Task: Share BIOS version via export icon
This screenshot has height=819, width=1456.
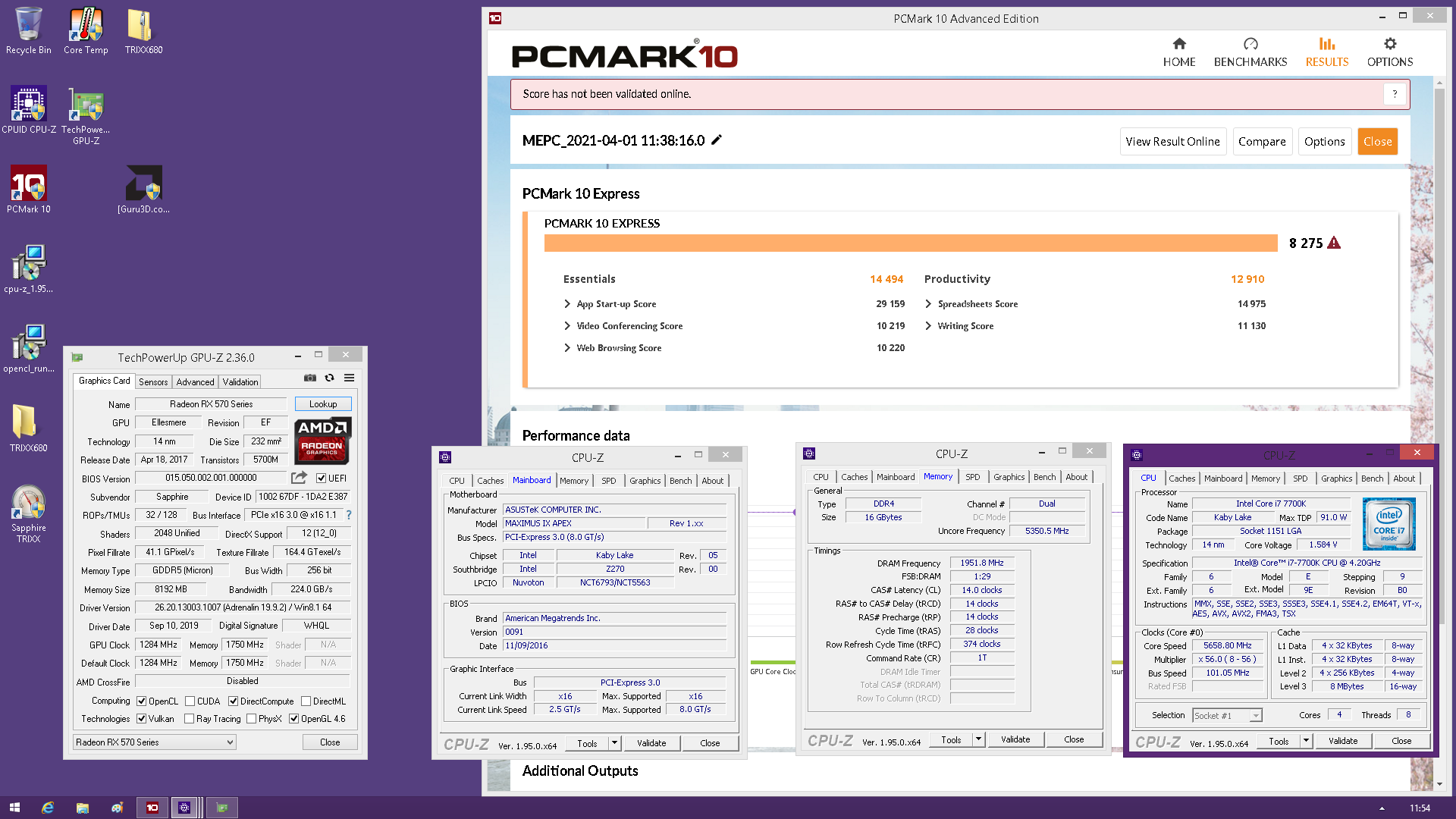Action: 300,478
